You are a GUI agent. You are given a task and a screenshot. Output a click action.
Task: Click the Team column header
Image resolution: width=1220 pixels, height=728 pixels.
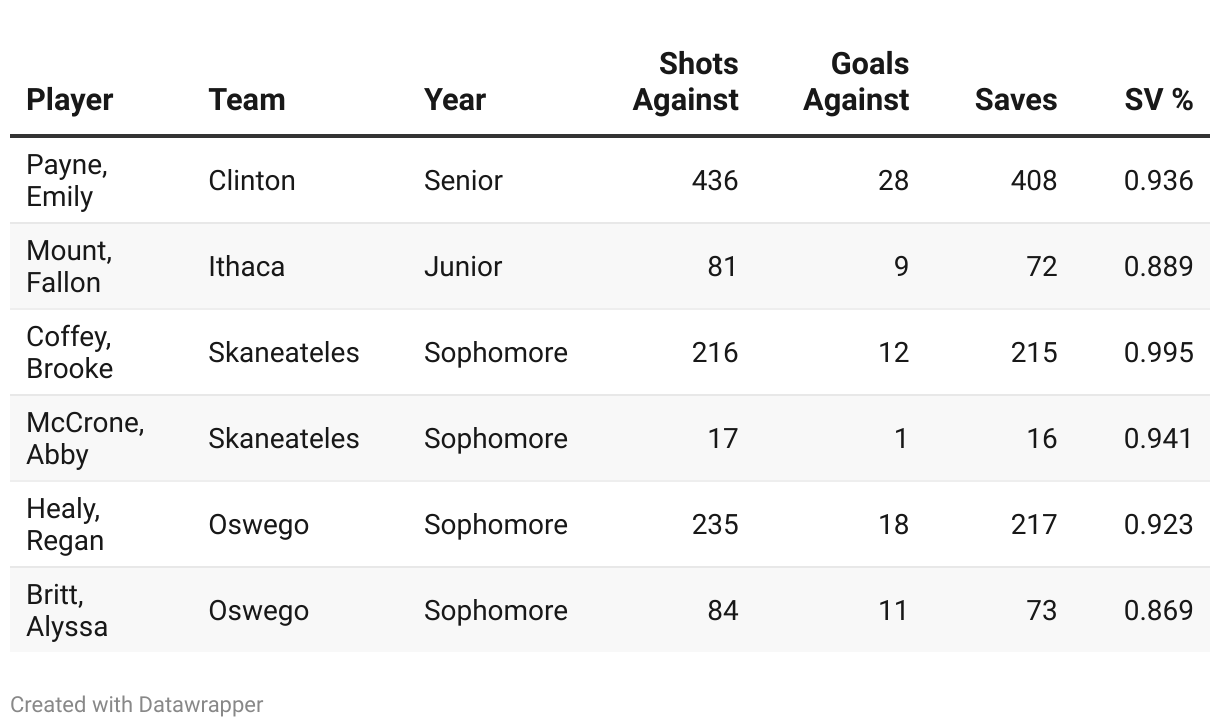(x=247, y=100)
